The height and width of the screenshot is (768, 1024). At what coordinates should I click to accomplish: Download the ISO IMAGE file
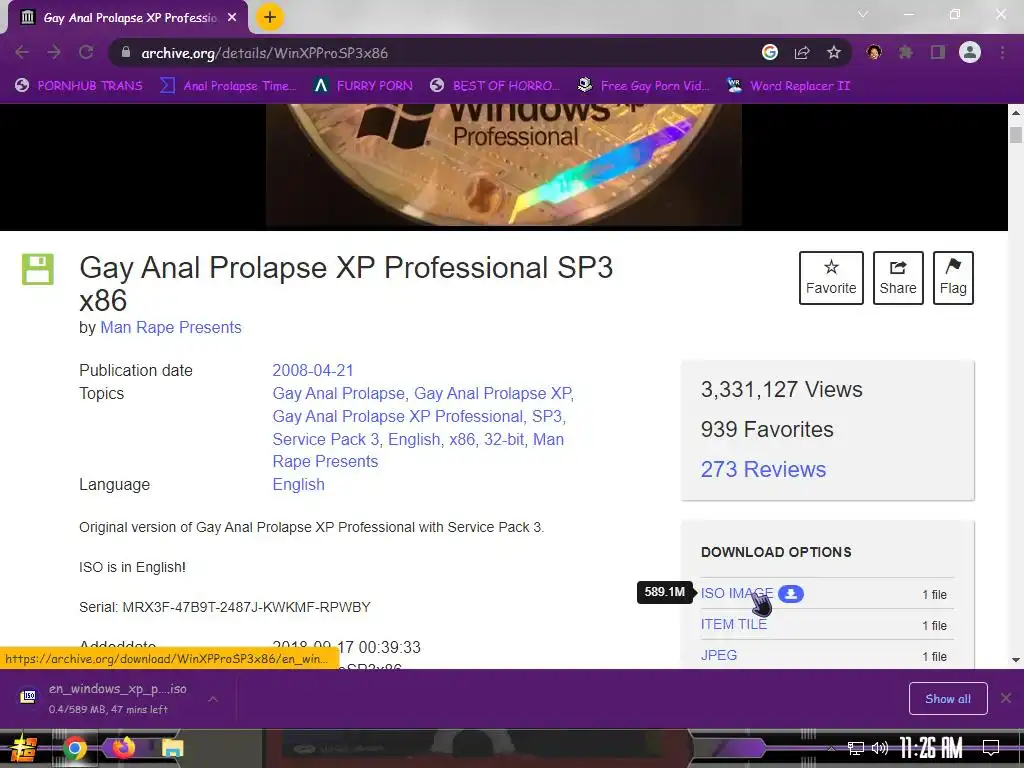tap(736, 593)
